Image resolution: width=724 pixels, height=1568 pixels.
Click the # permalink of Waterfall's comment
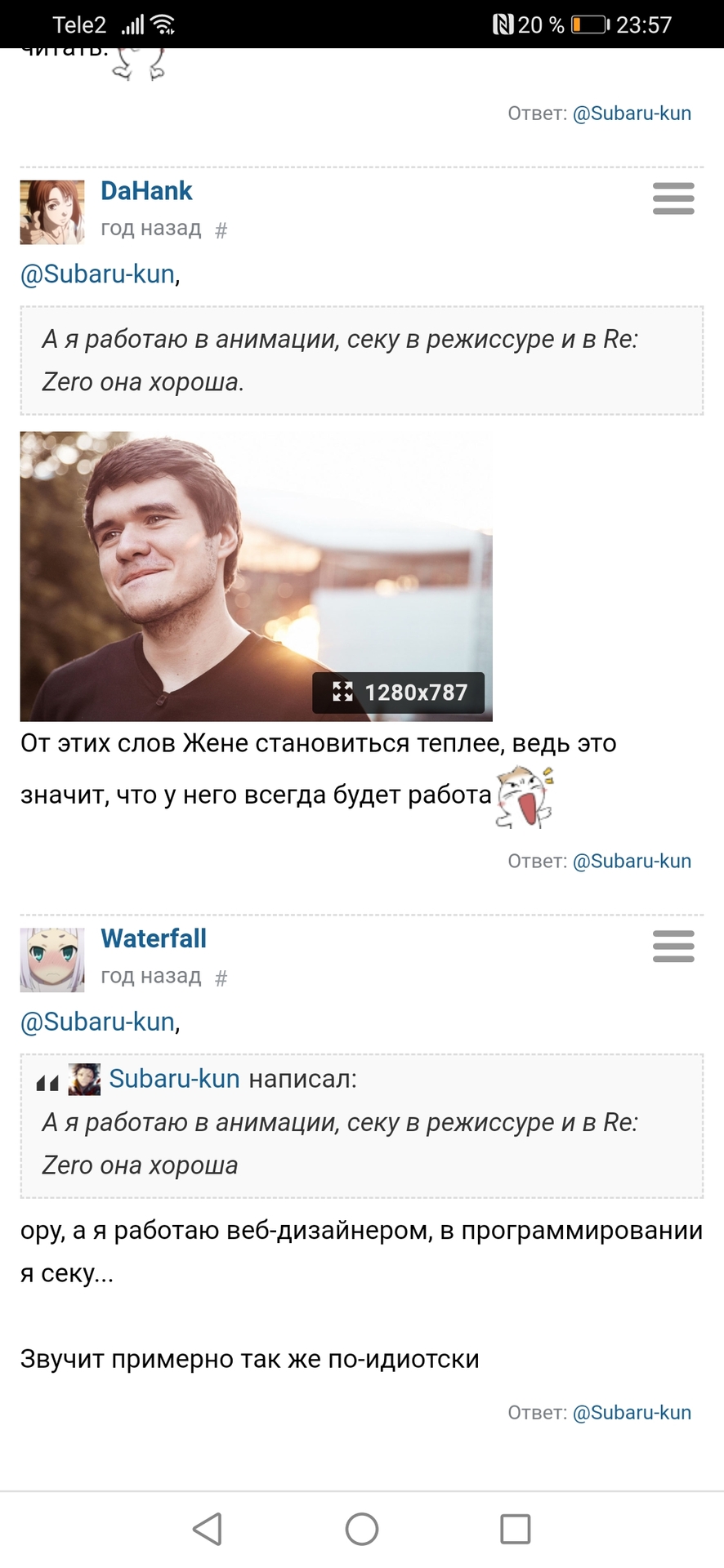[221, 978]
